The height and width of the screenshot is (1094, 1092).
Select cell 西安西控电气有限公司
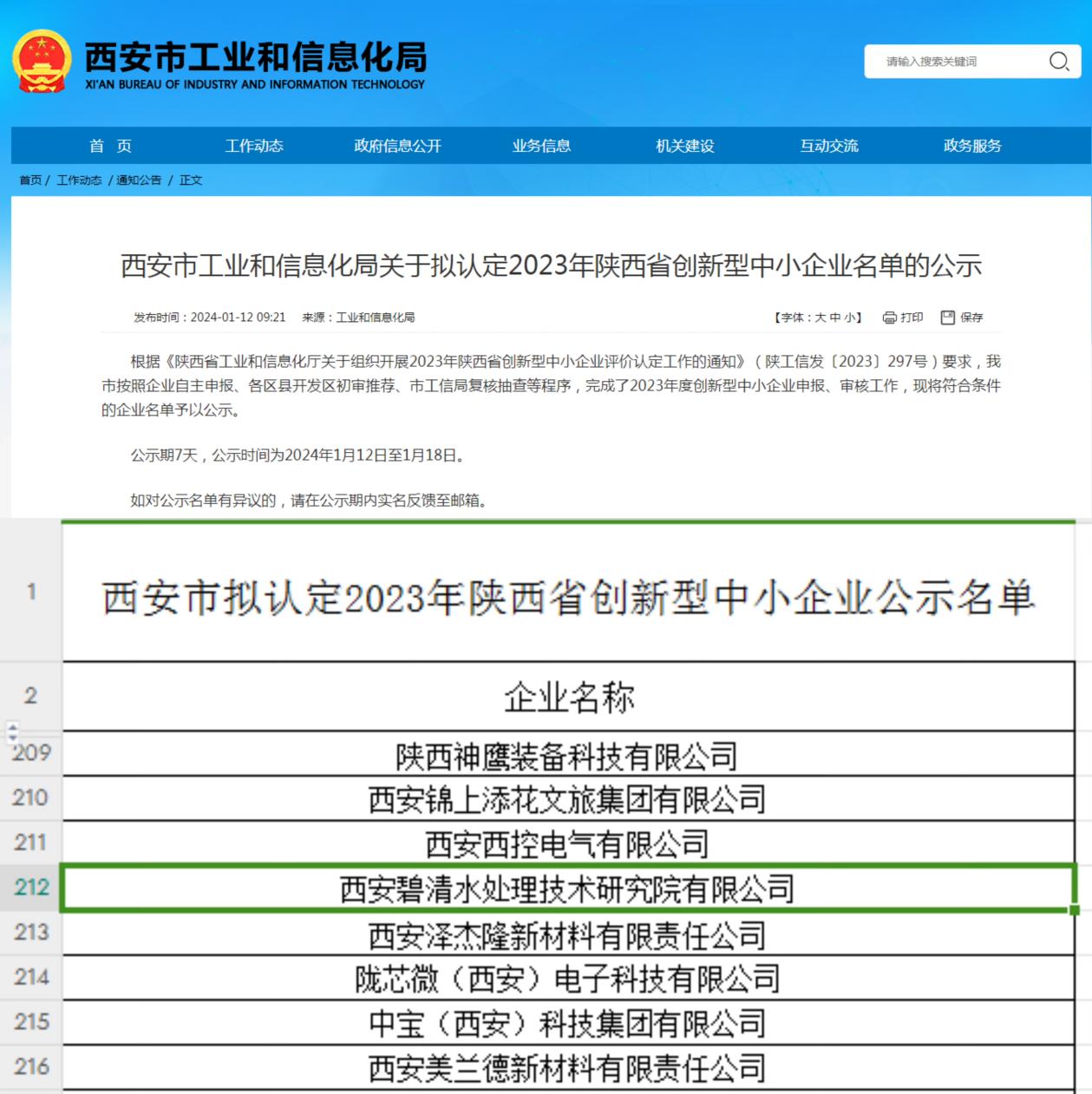pyautogui.click(x=569, y=843)
